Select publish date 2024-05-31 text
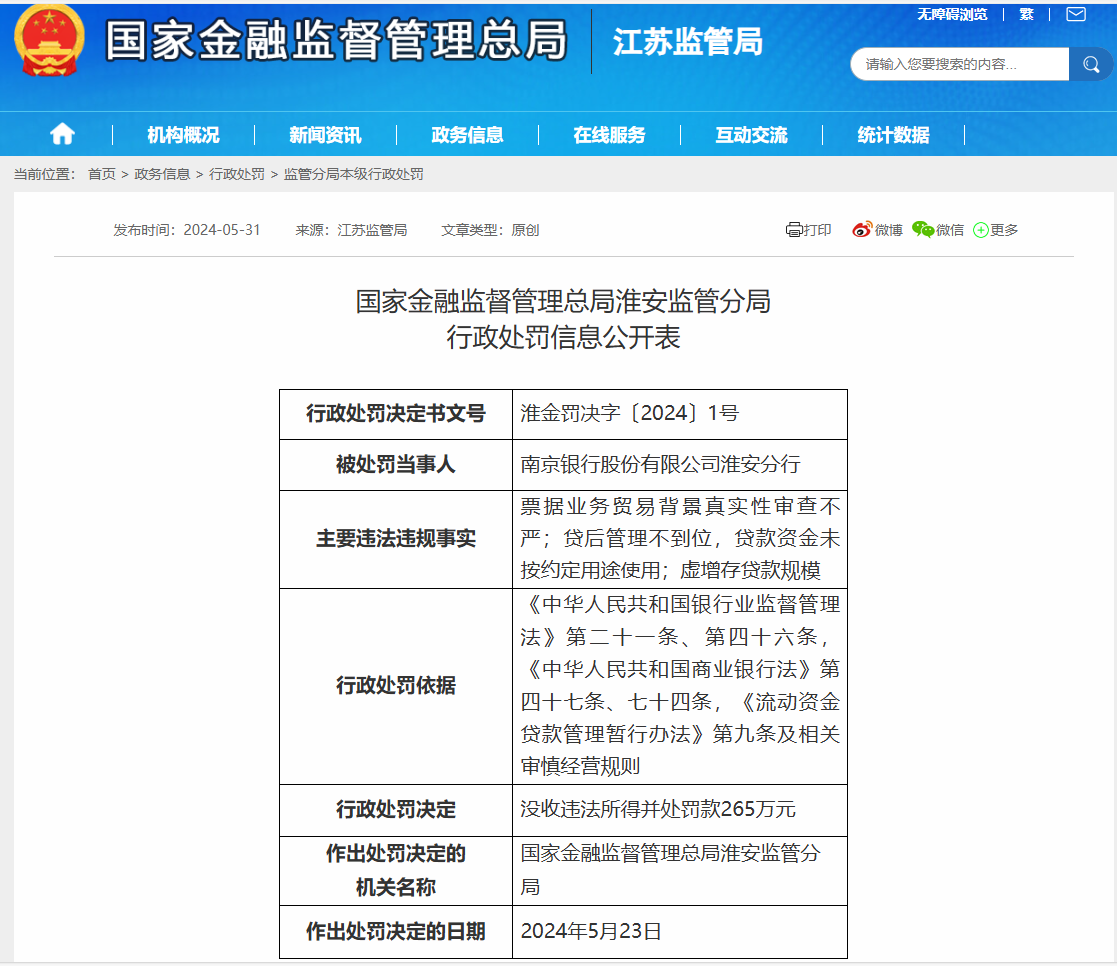Screen dimensions: 1117x966 point(222,230)
